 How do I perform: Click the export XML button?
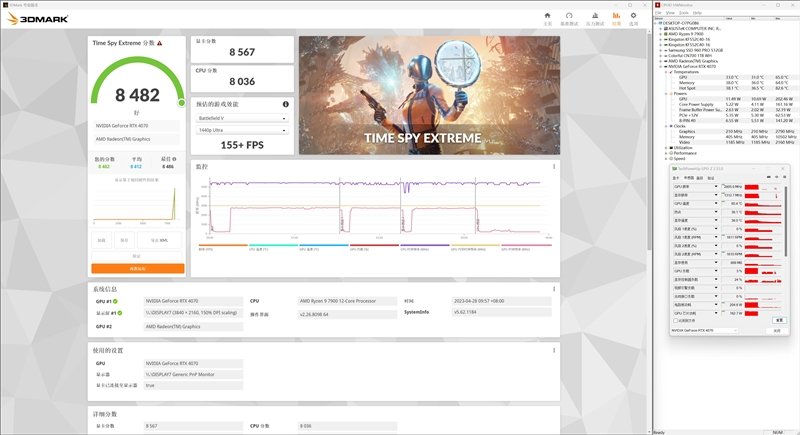[x=160, y=240]
